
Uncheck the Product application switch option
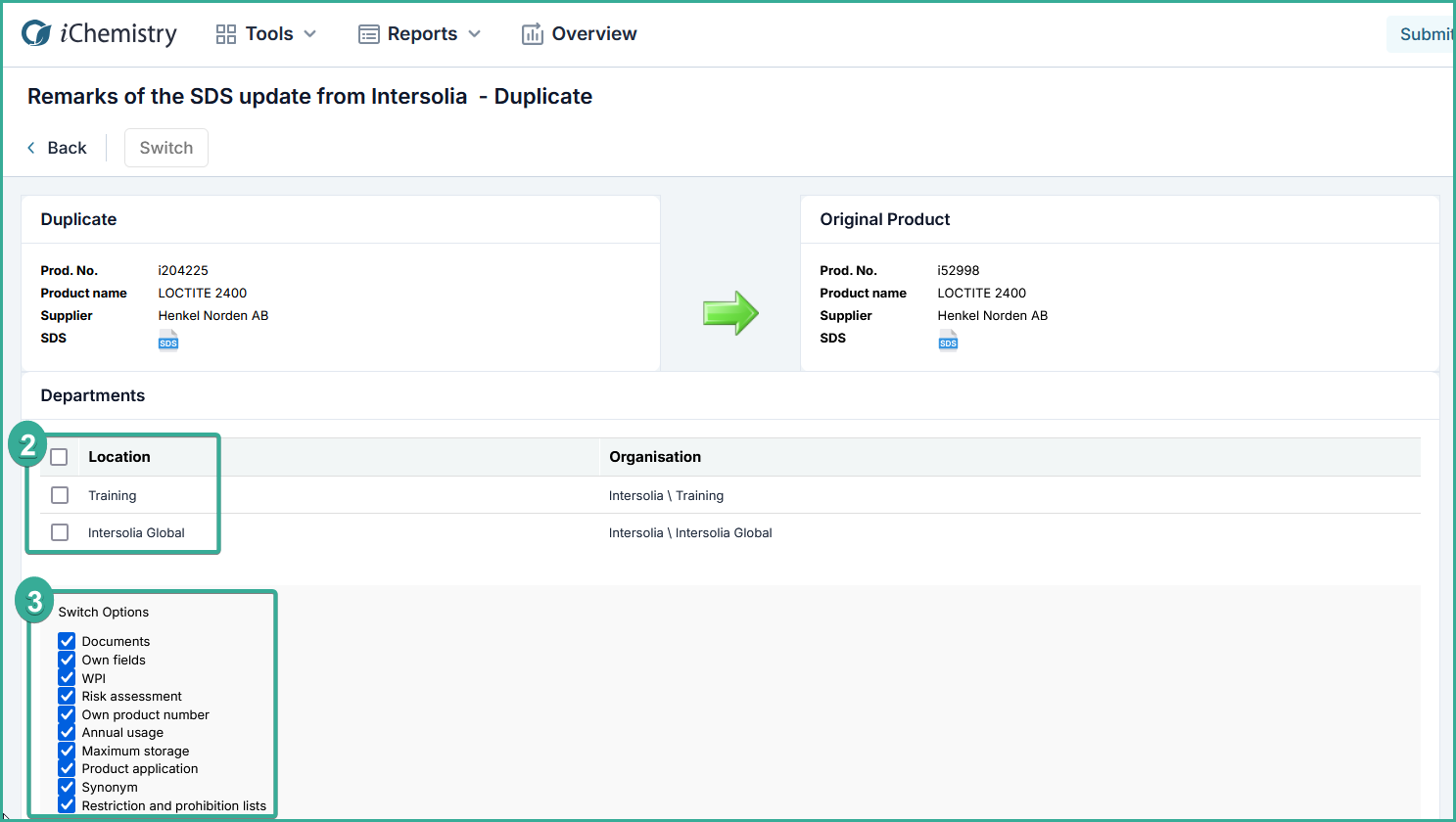[67, 768]
